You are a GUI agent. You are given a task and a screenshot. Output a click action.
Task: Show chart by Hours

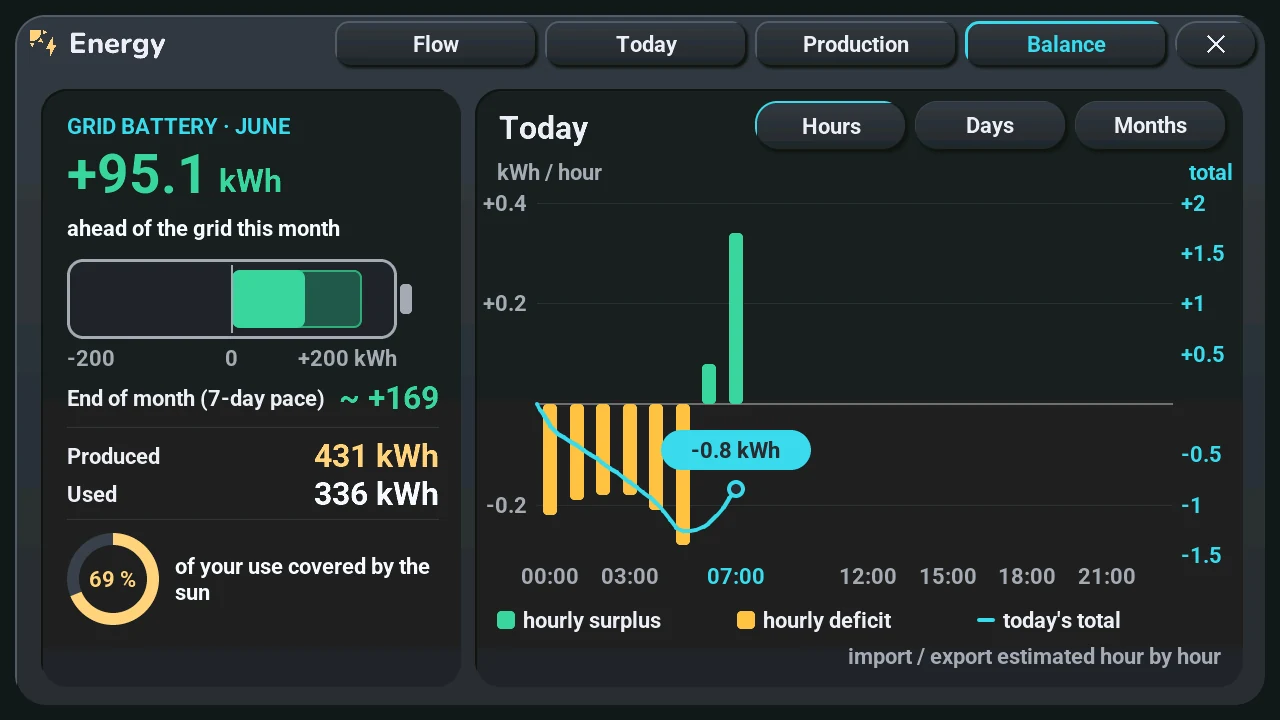point(831,126)
